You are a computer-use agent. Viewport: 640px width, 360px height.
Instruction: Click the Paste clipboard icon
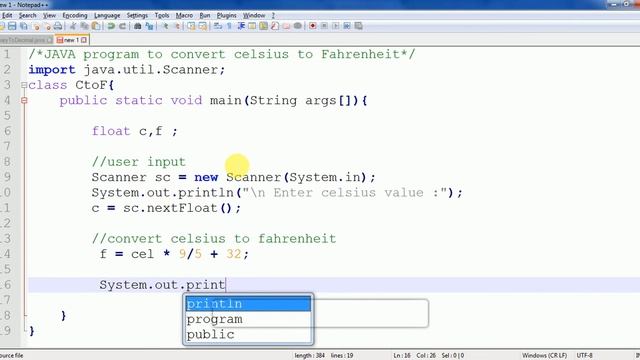pos(96,26)
